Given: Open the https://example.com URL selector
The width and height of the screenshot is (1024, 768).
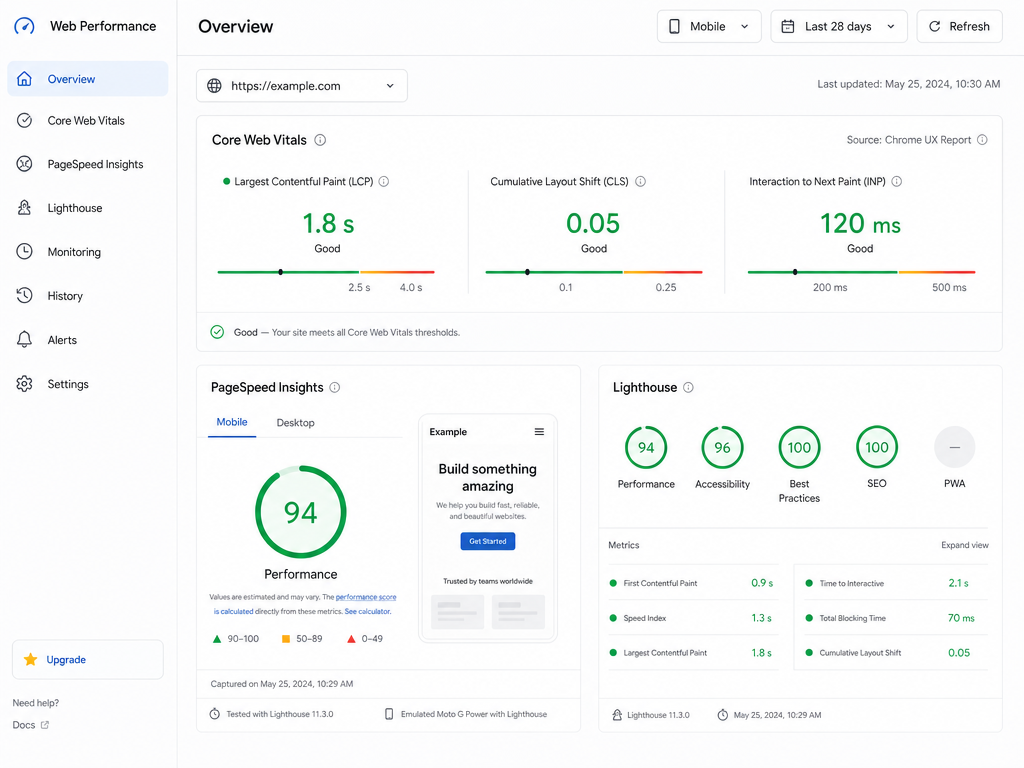Looking at the screenshot, I should click(302, 86).
